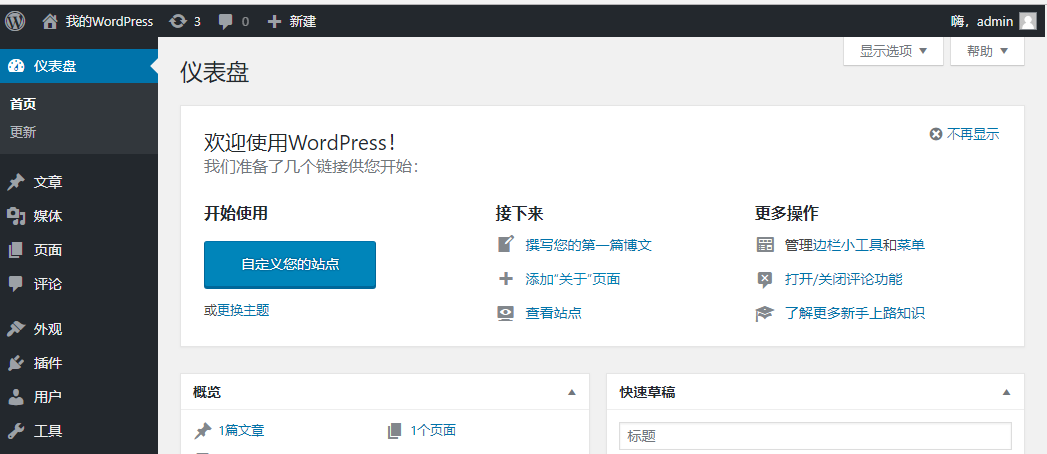Select the 首页 submenu item
1047x454 pixels.
coord(23,104)
